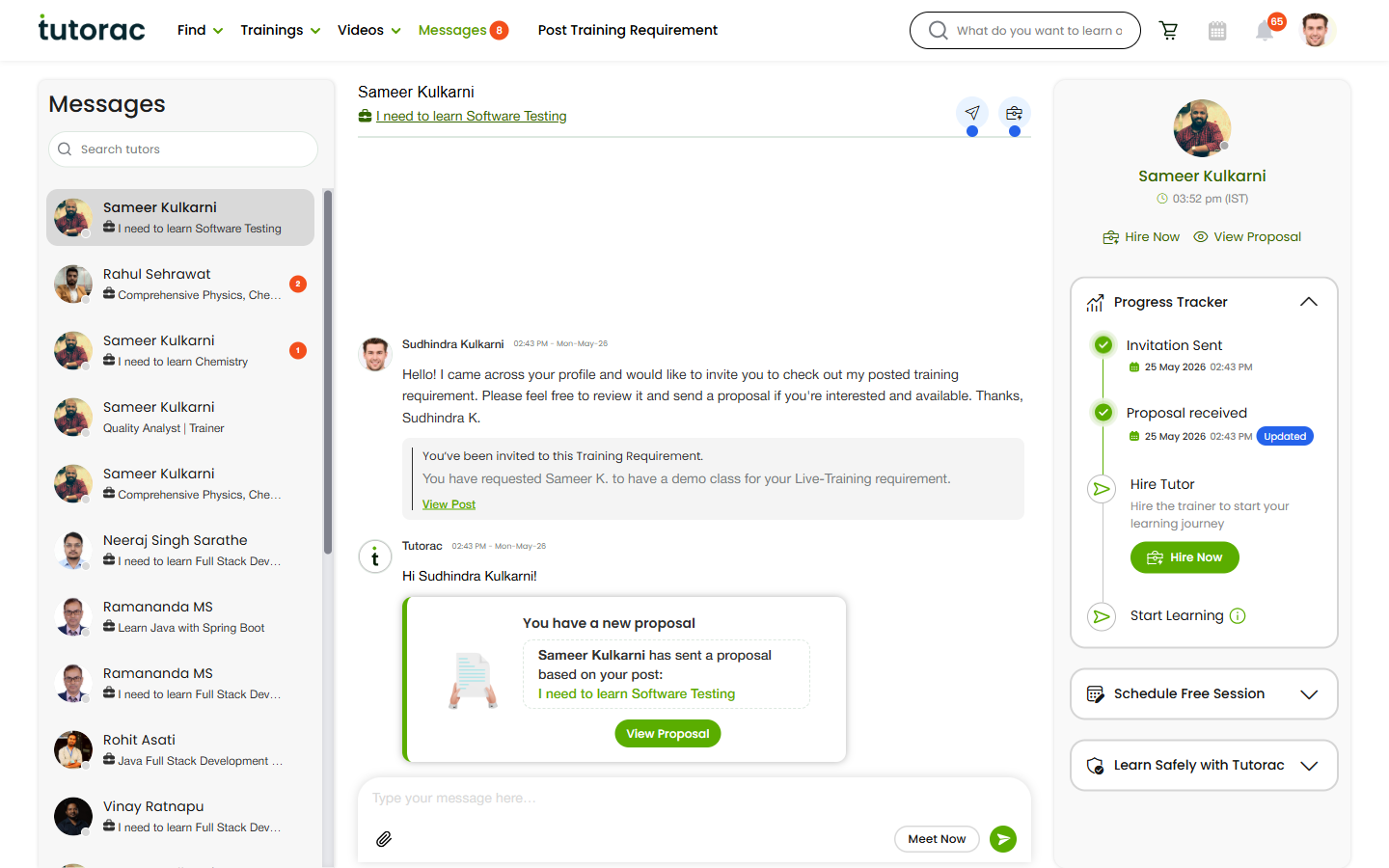Click the Proposal received green checkmark
Viewport: 1389px width, 868px height.
tap(1103, 413)
